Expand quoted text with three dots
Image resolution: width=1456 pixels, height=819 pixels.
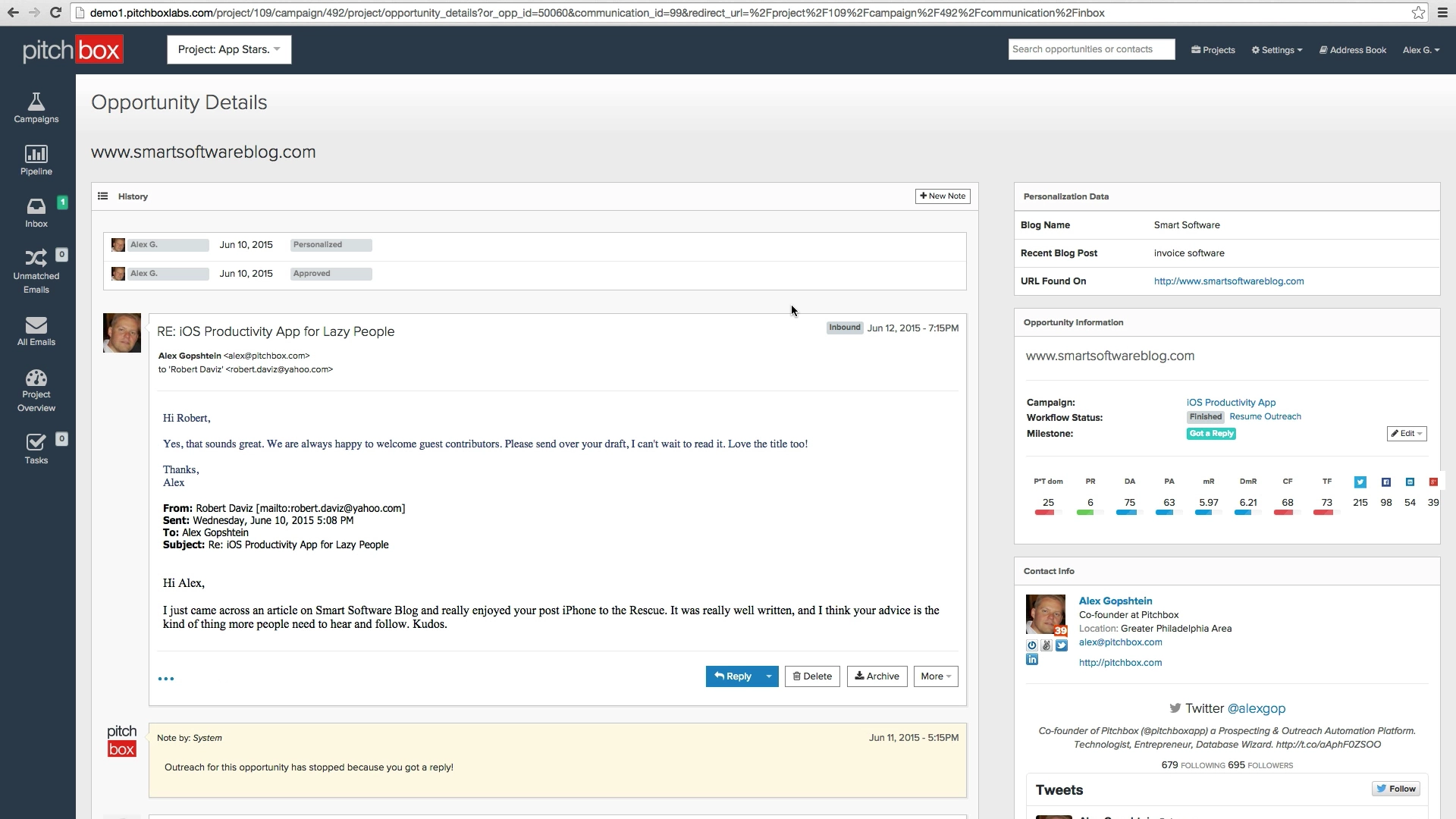coord(165,679)
